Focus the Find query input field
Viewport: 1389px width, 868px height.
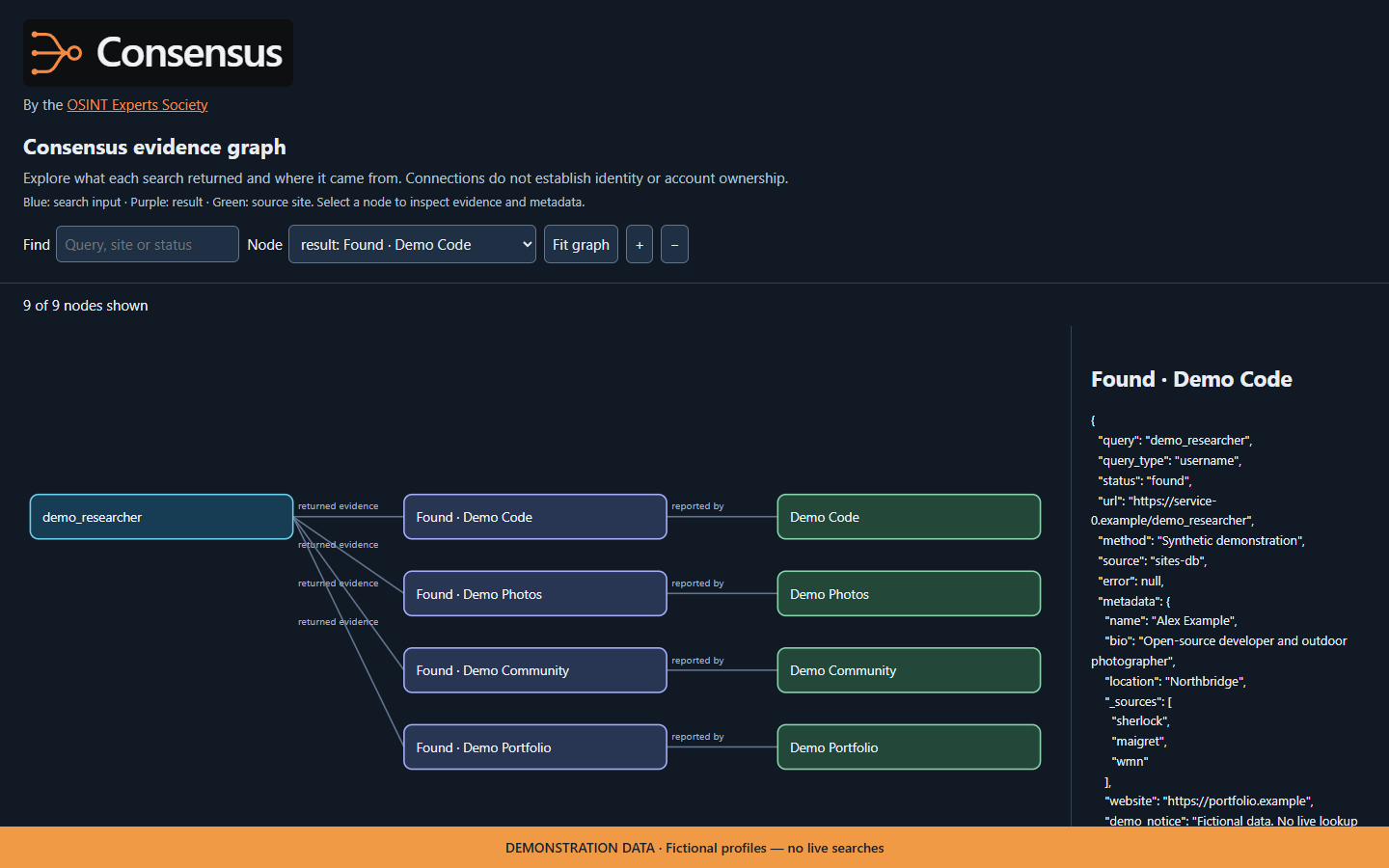[148, 244]
